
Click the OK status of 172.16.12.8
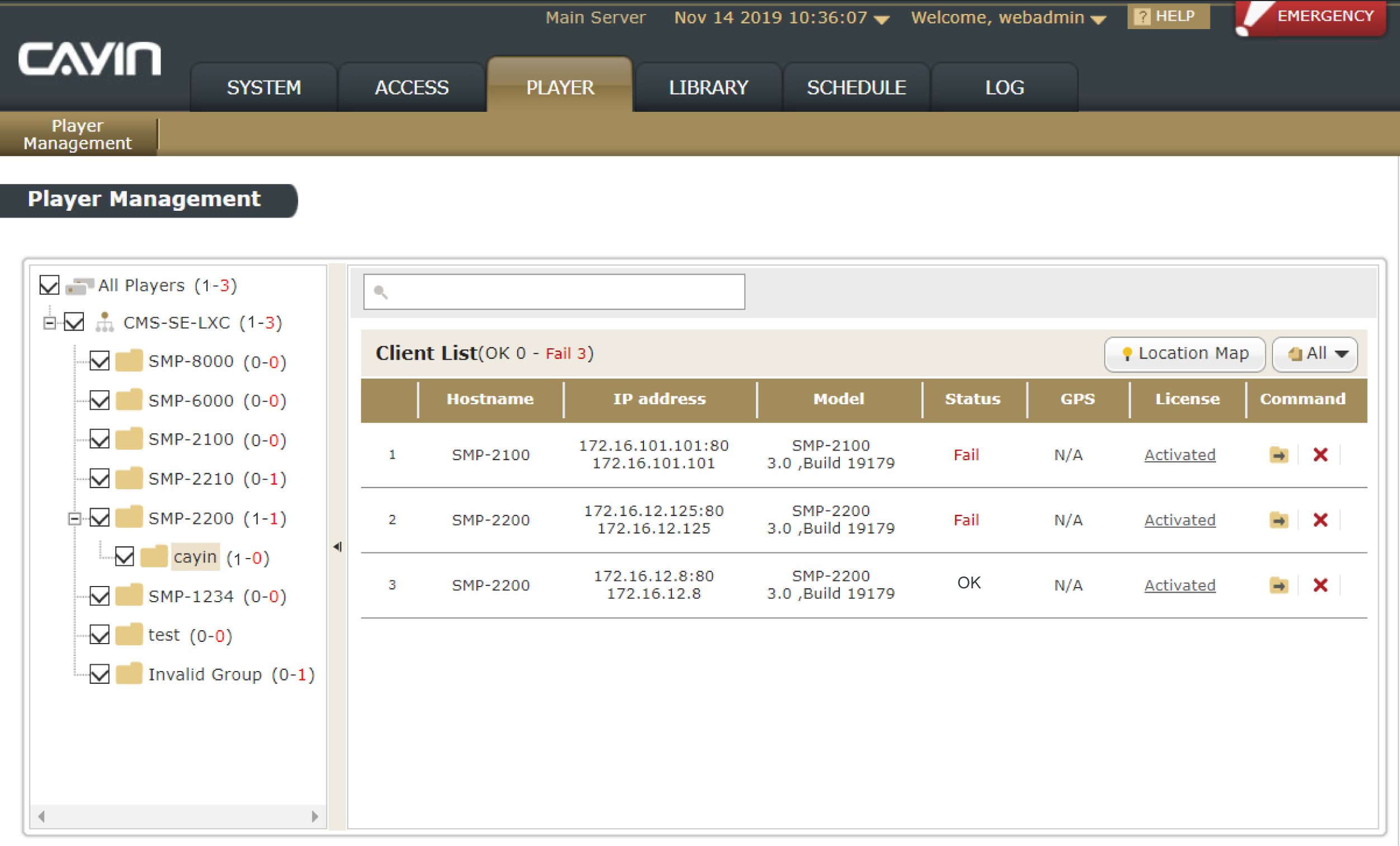pos(969,583)
